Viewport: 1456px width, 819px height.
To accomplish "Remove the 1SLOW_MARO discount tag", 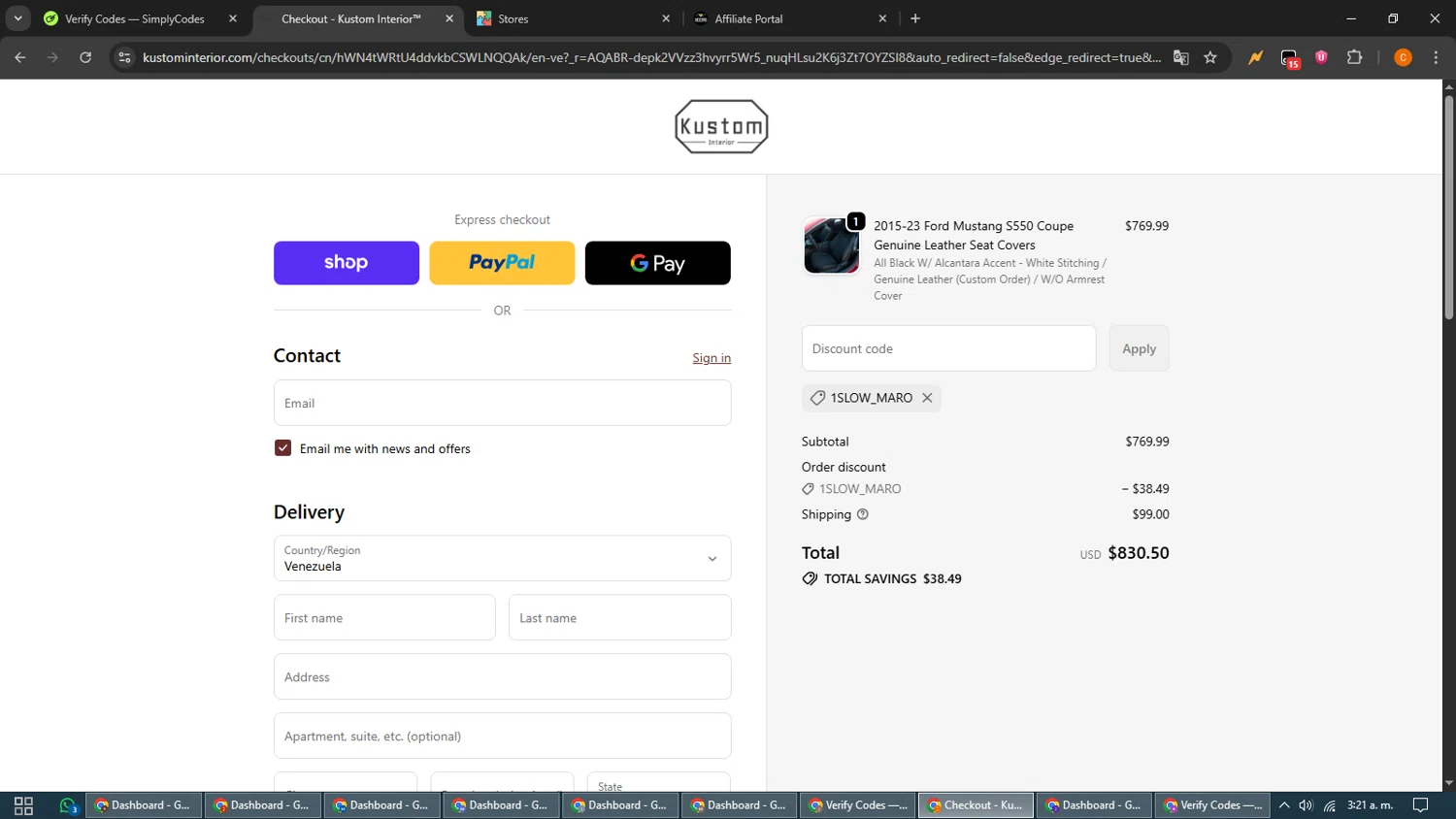I will pyautogui.click(x=927, y=398).
